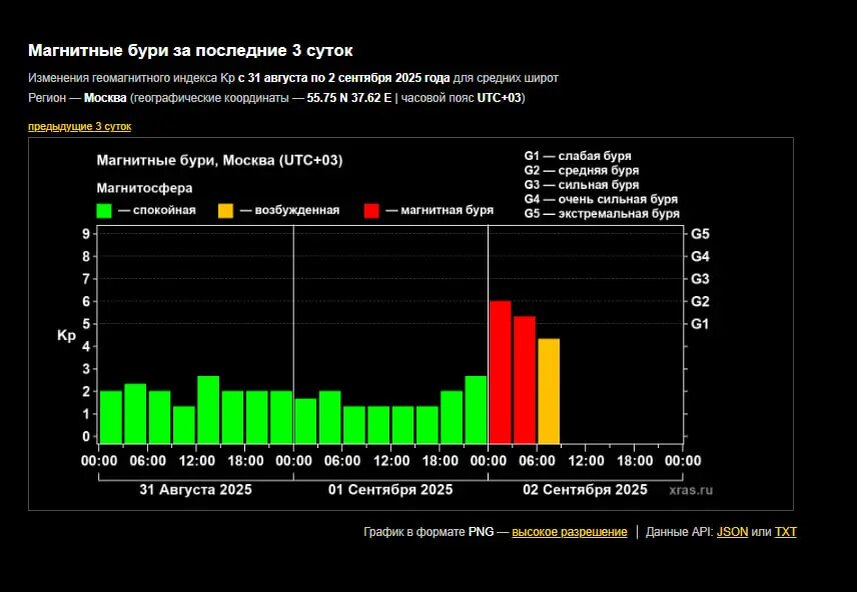857x592 pixels.
Task: Click the 'Магнитные бури за последние 3 суток' heading
Action: (x=190, y=50)
